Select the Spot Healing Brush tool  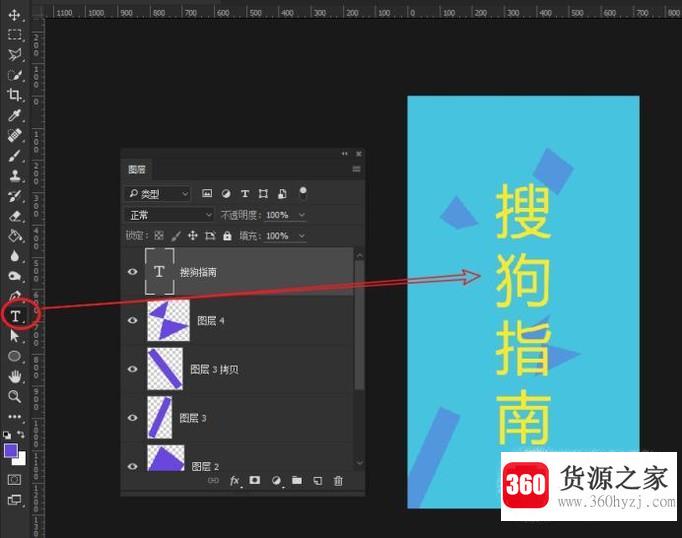pyautogui.click(x=14, y=135)
